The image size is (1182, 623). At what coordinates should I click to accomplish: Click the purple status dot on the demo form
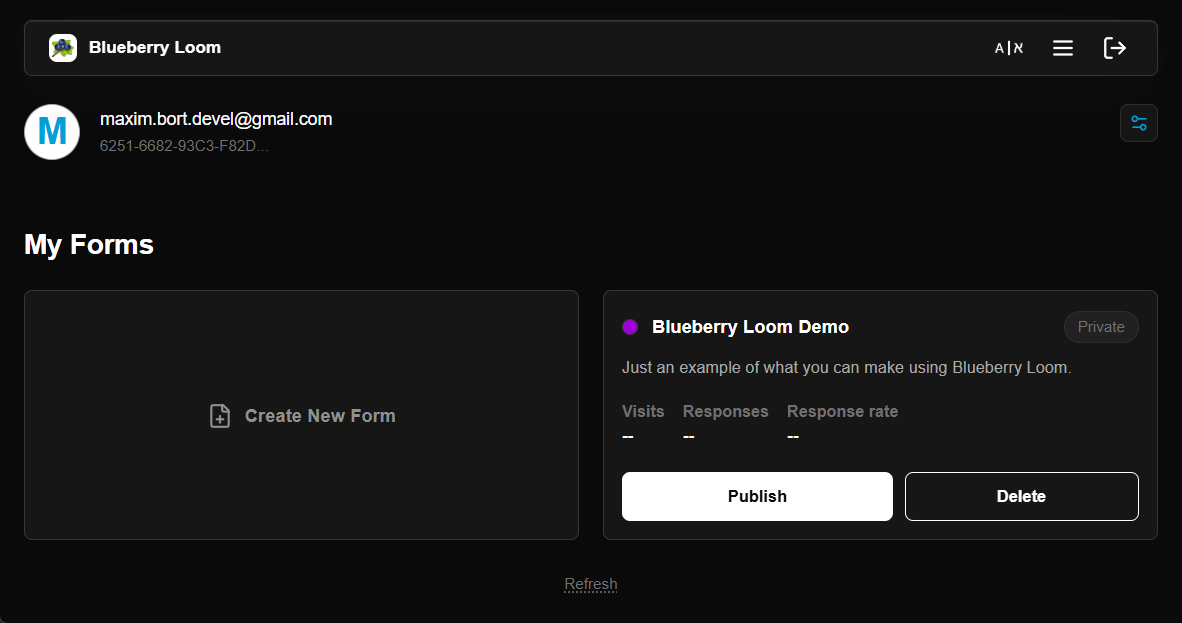tap(630, 326)
